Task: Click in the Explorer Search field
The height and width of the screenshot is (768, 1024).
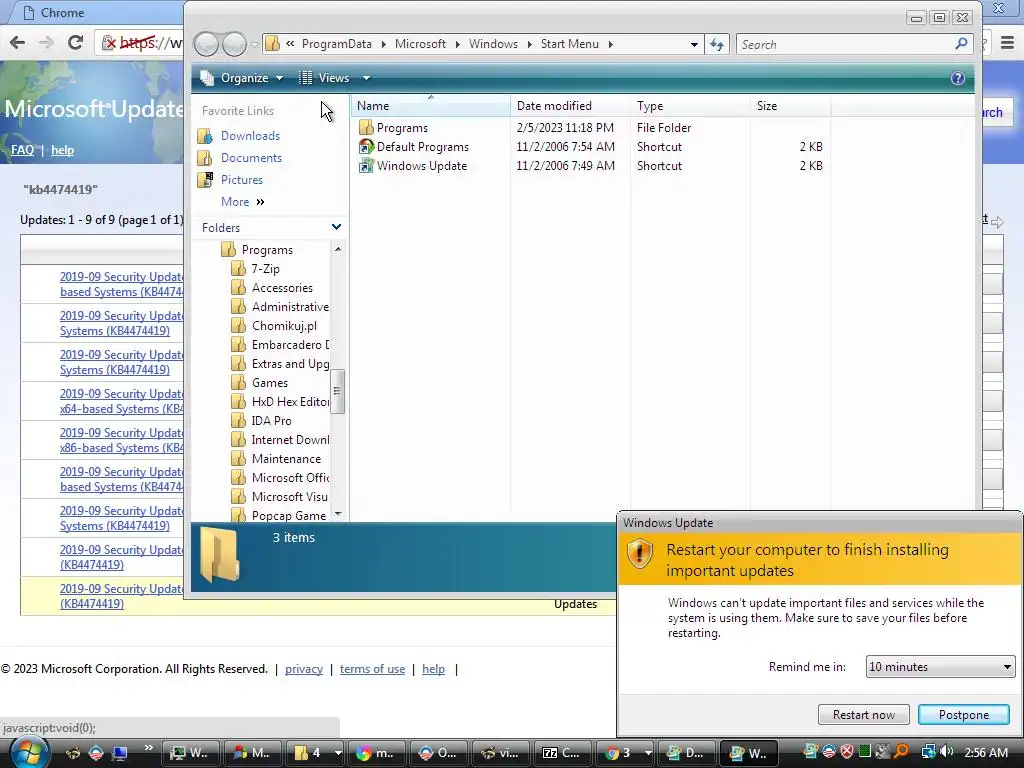Action: coord(844,44)
